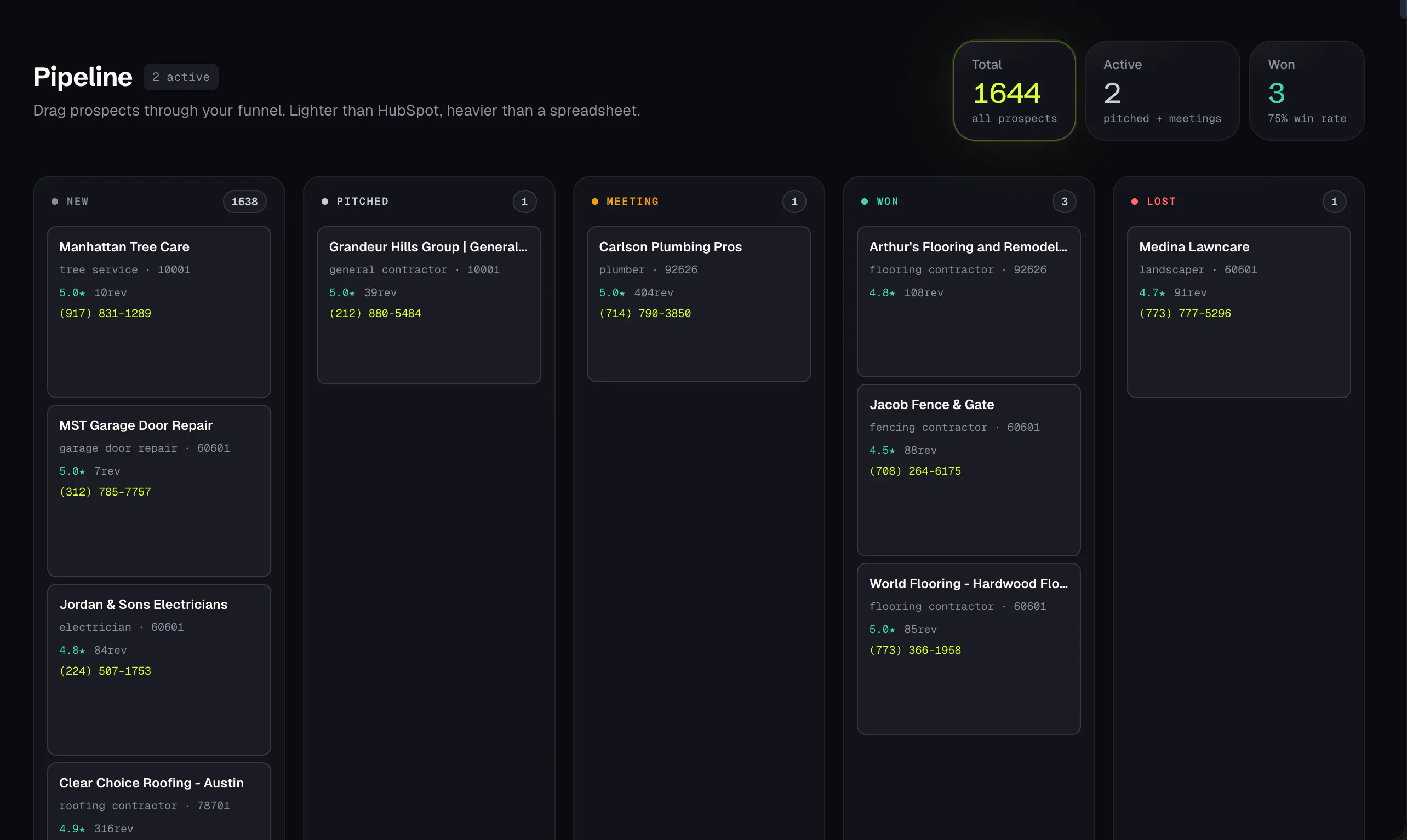This screenshot has width=1407, height=840.
Task: Click 'tree service · 10001' subtitle text
Action: pyautogui.click(x=124, y=270)
